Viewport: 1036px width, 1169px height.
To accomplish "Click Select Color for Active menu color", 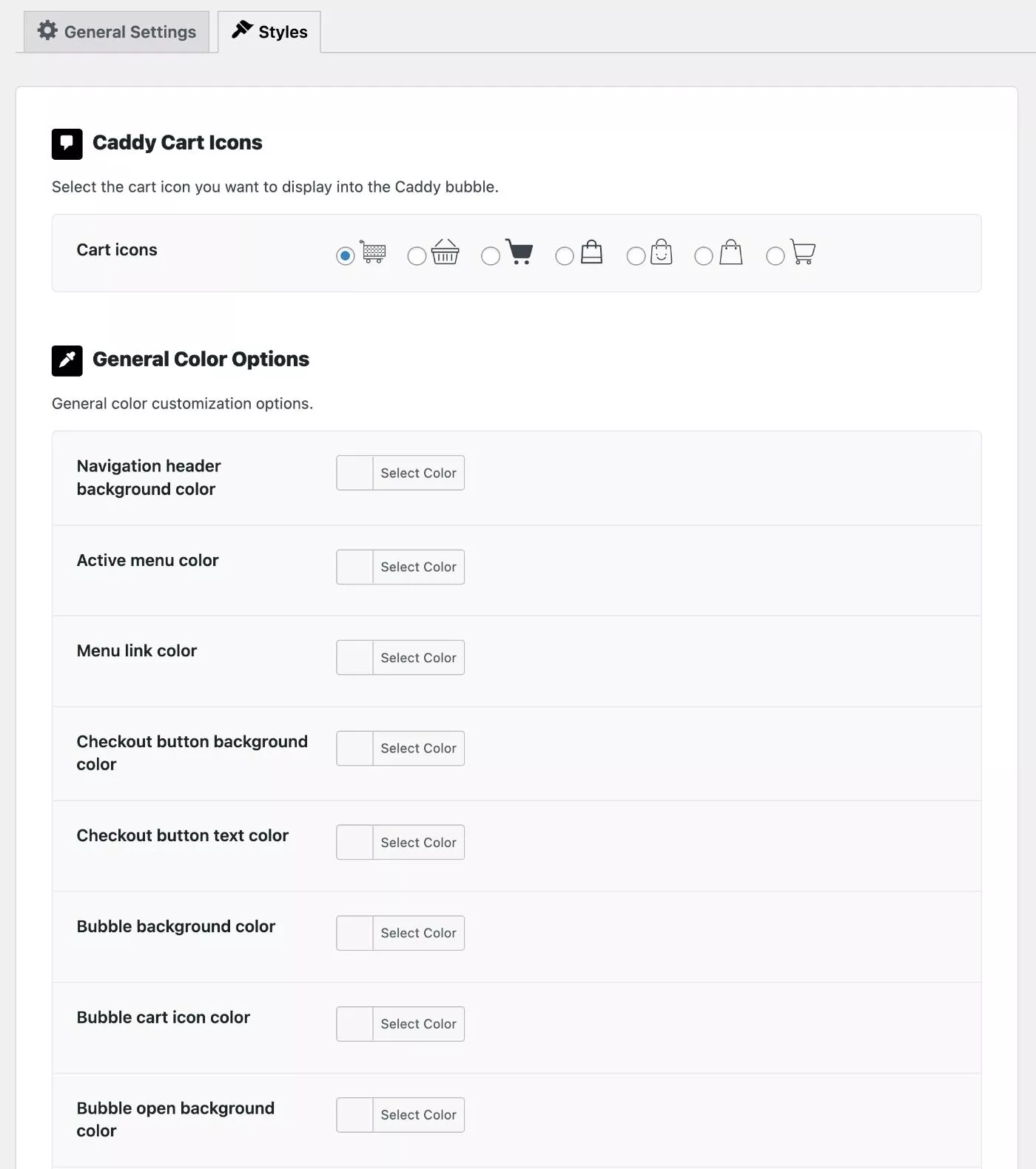I will tap(418, 567).
